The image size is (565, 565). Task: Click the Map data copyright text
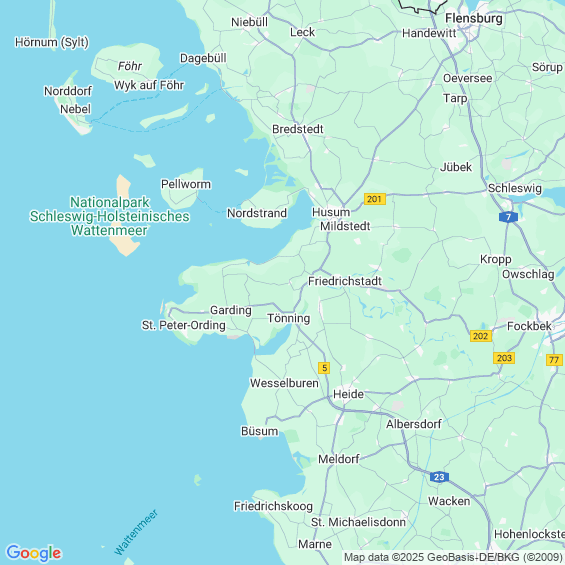coord(453,557)
